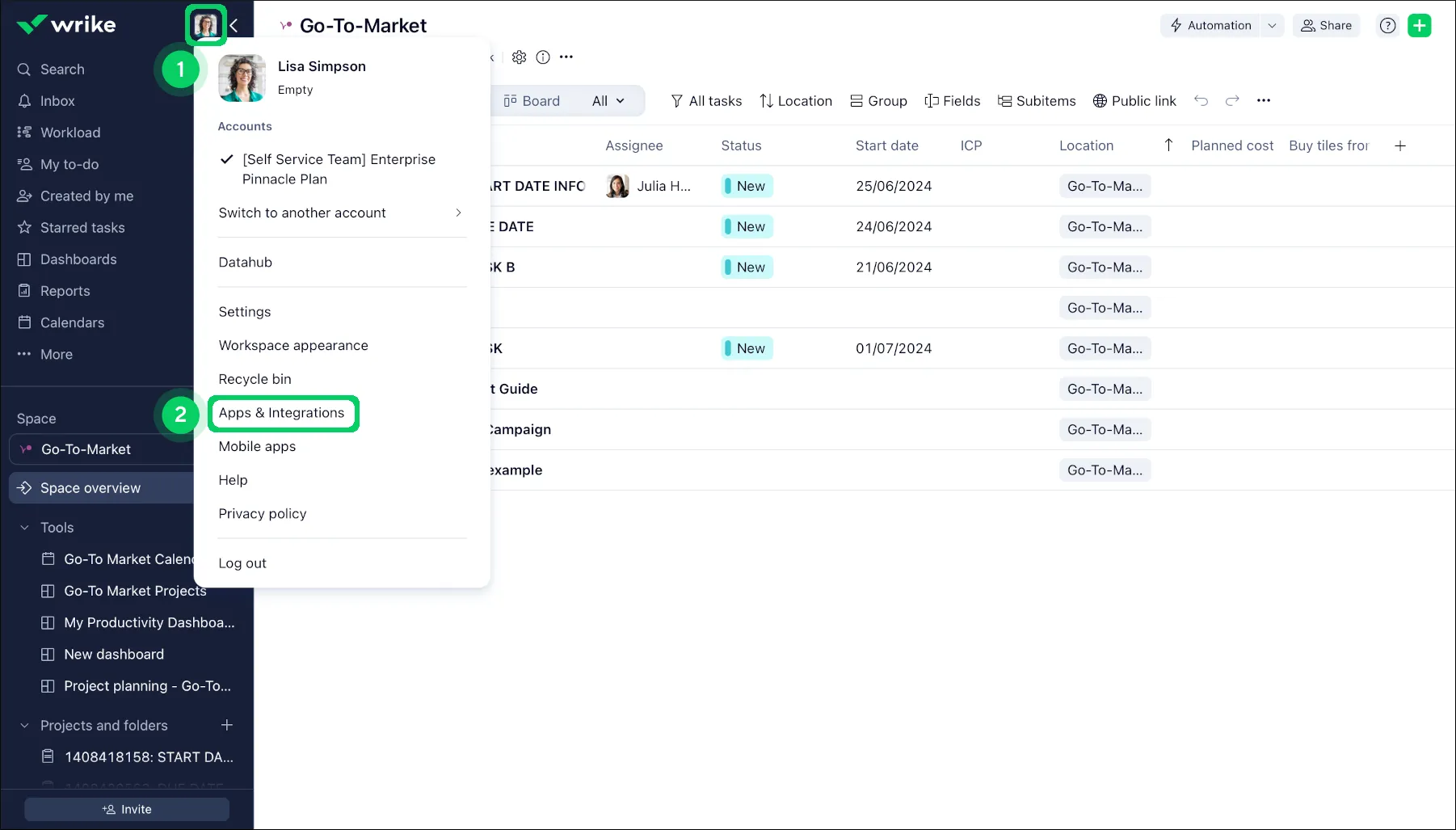The width and height of the screenshot is (1456, 830).
Task: Open Reports
Action: tap(65, 290)
